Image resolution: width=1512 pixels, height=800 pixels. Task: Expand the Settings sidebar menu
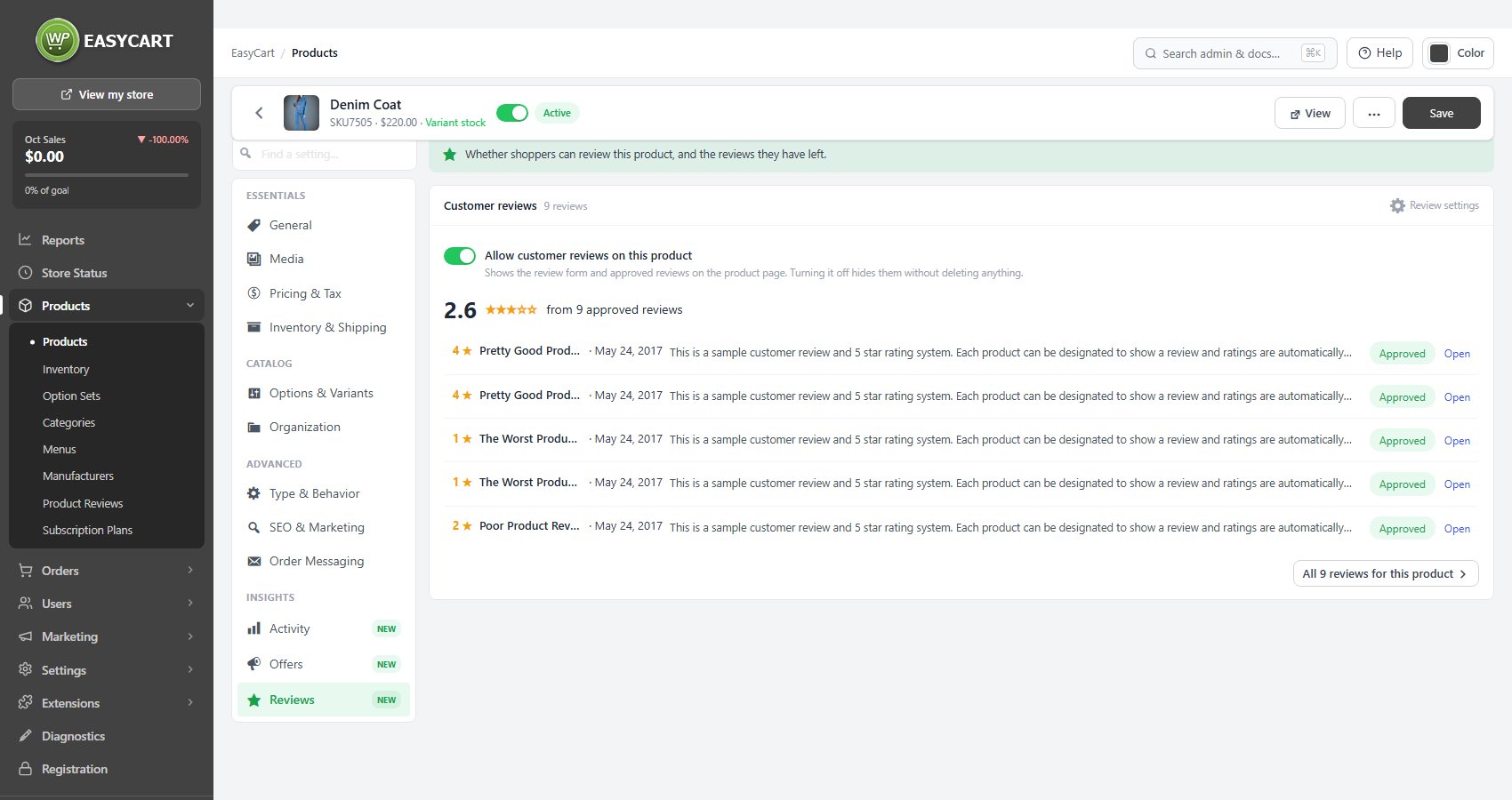coord(189,670)
